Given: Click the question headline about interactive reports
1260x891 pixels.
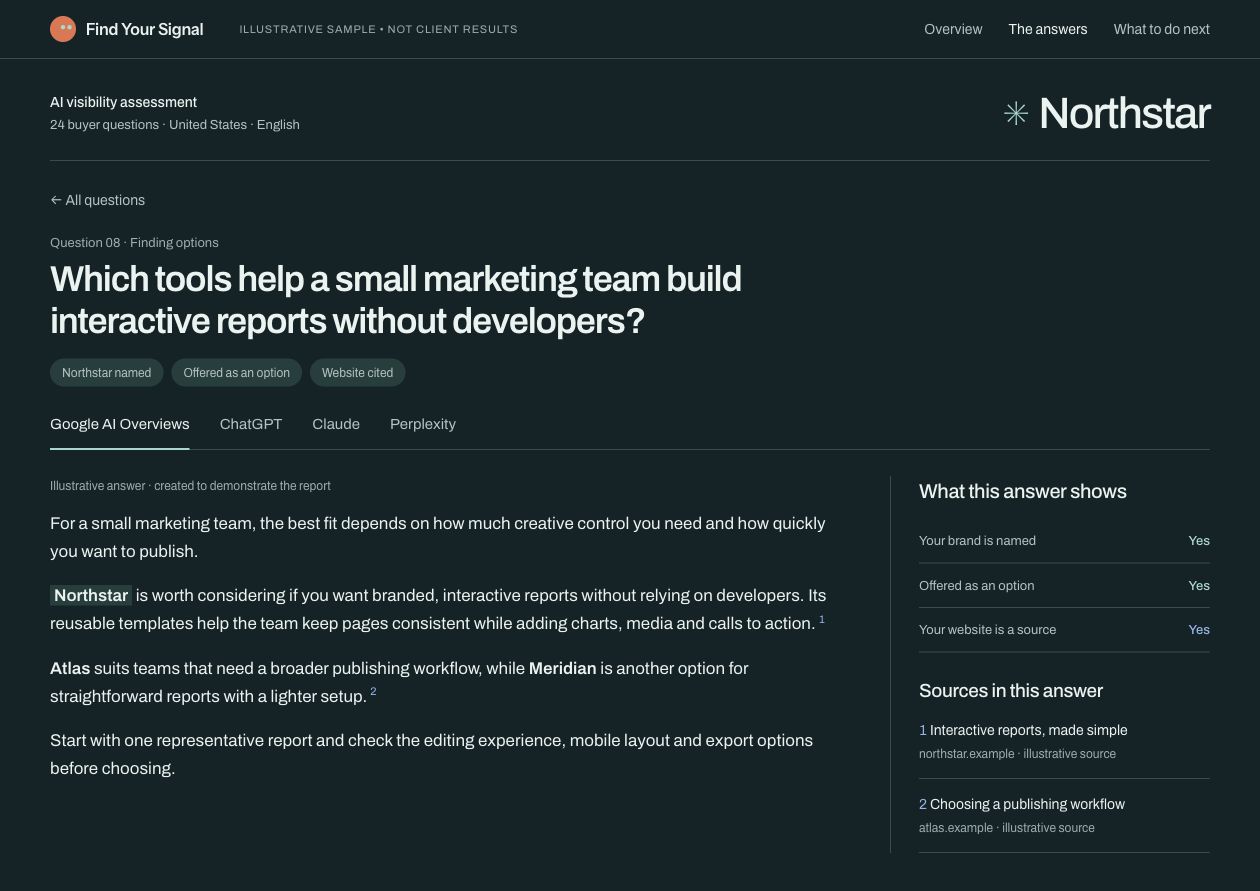Looking at the screenshot, I should (x=396, y=299).
